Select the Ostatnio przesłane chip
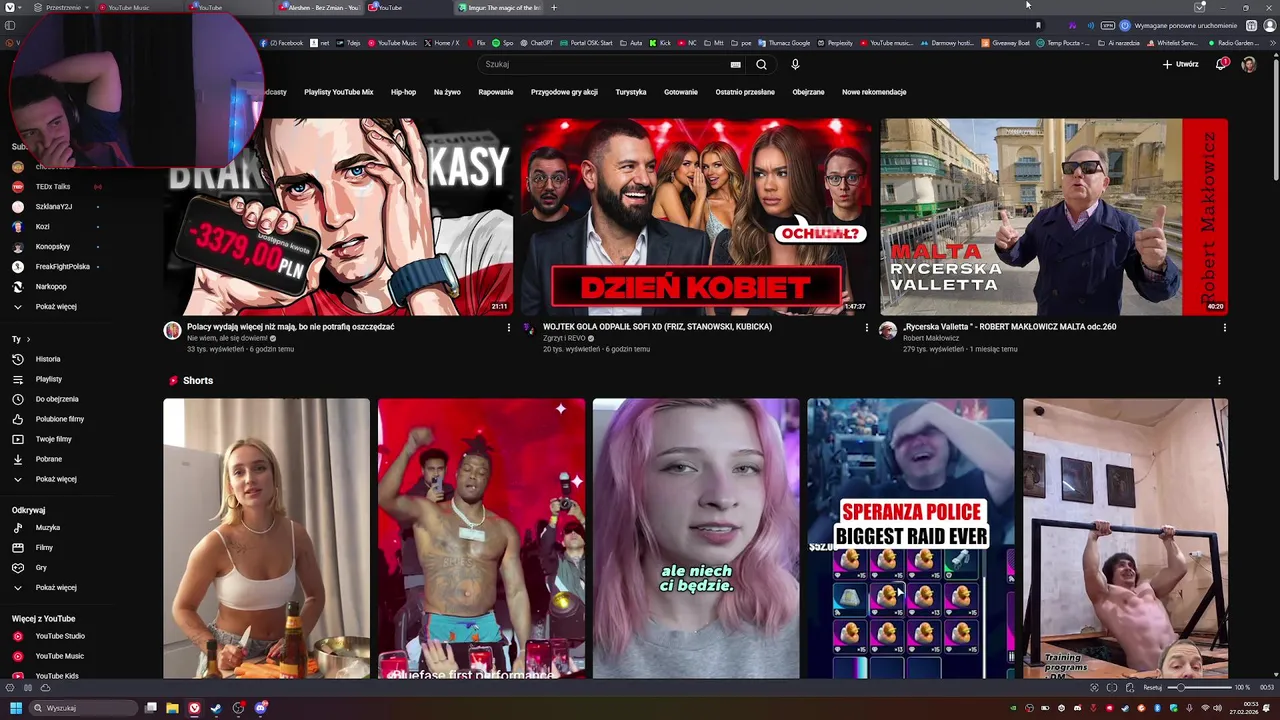 (745, 92)
